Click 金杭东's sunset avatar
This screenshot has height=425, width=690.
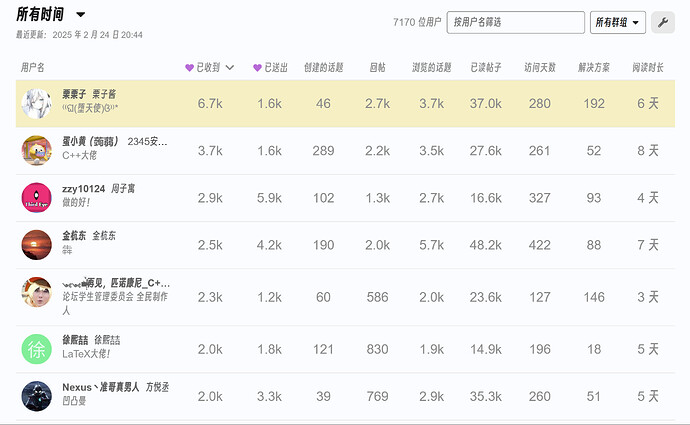tap(37, 245)
